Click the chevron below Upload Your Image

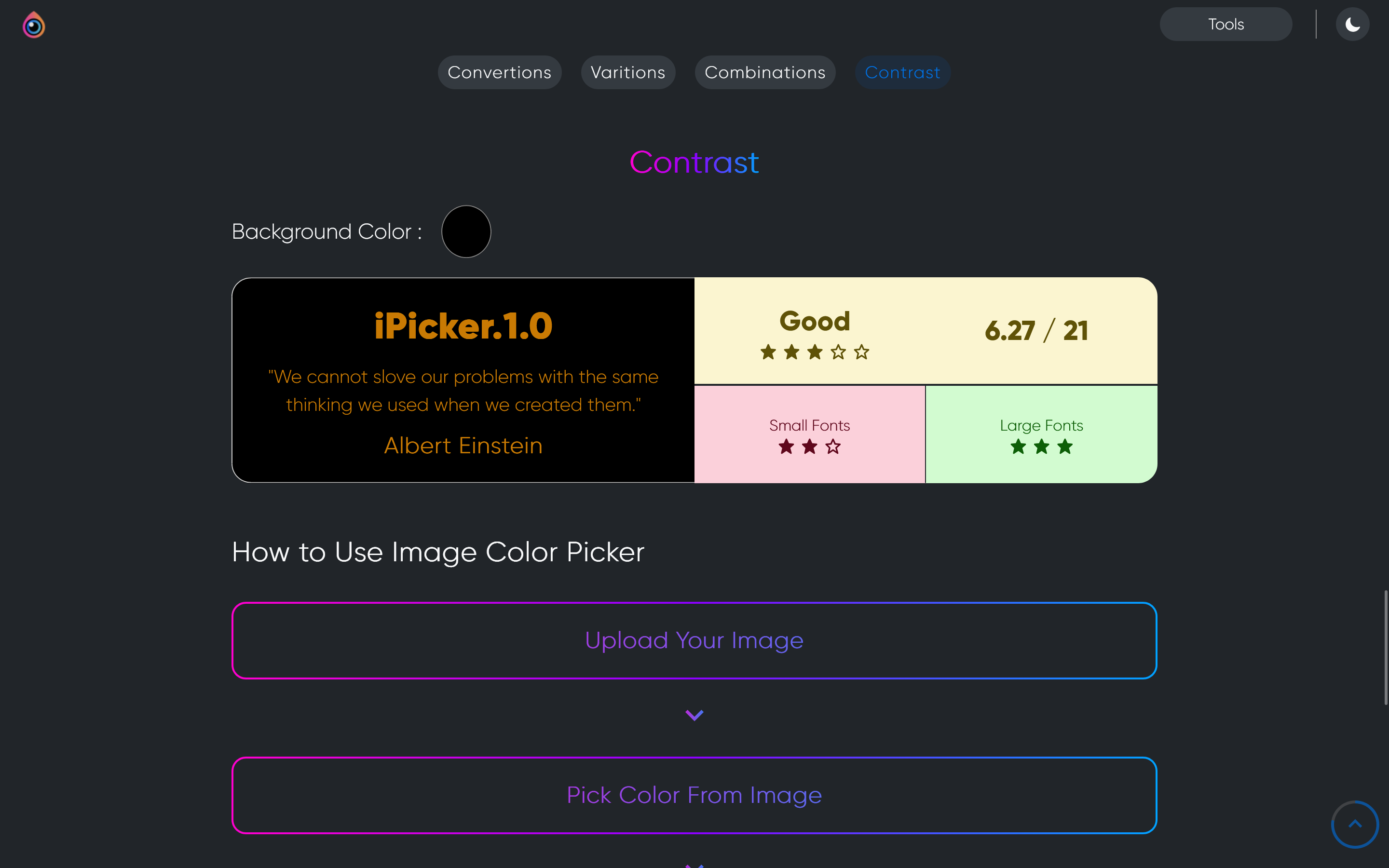click(x=694, y=715)
